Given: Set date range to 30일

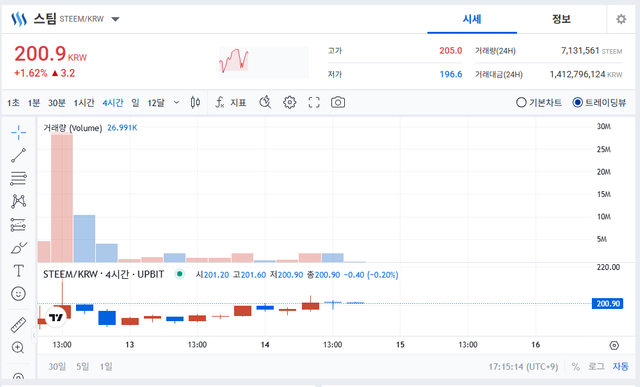Looking at the screenshot, I should point(57,367).
